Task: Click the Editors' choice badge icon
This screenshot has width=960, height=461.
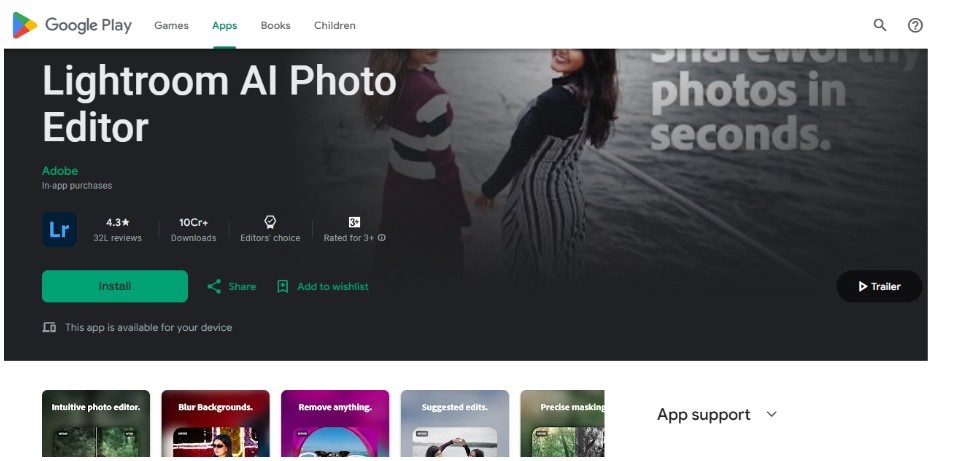Action: tap(270, 222)
